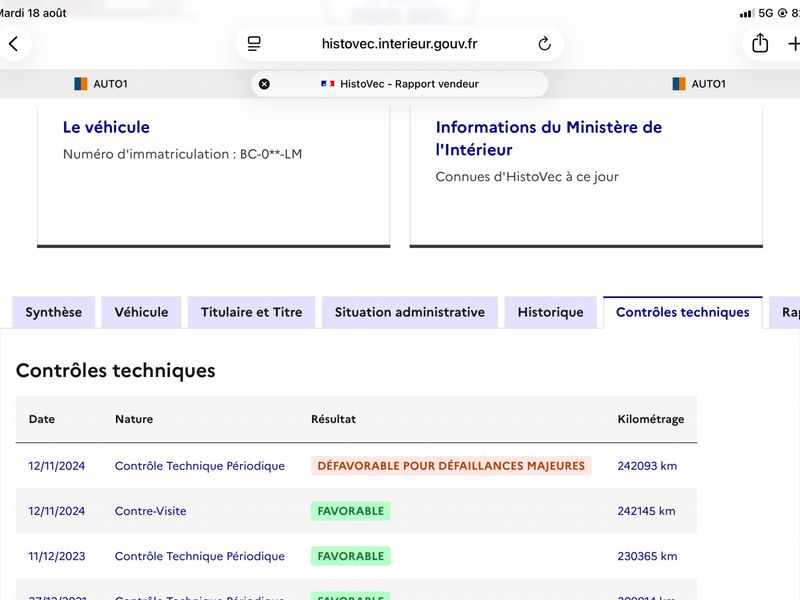Click the FAVORABLE badge in Contre-Visite row
Viewport: 800px width, 600px height.
(x=351, y=511)
